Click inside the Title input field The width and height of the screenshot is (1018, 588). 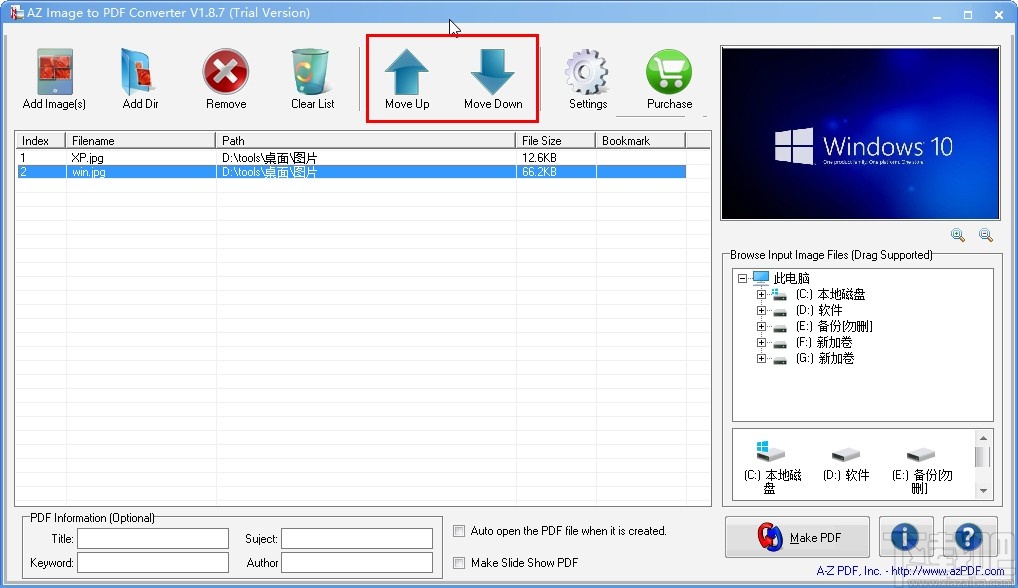click(x=152, y=538)
